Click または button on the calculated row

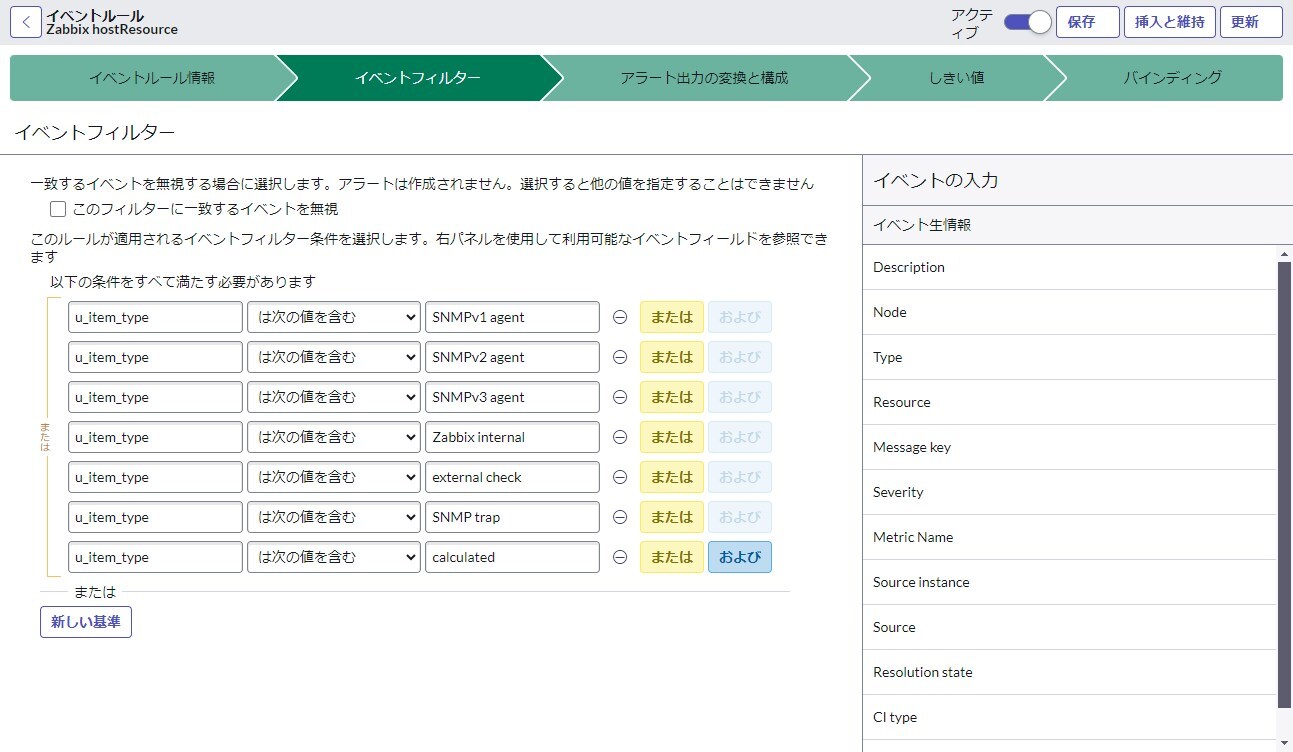(672, 557)
